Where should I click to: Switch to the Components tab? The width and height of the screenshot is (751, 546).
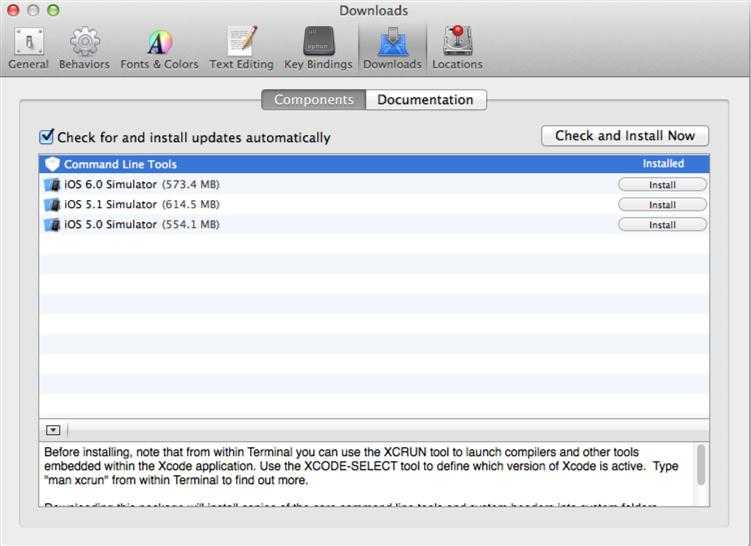coord(314,100)
